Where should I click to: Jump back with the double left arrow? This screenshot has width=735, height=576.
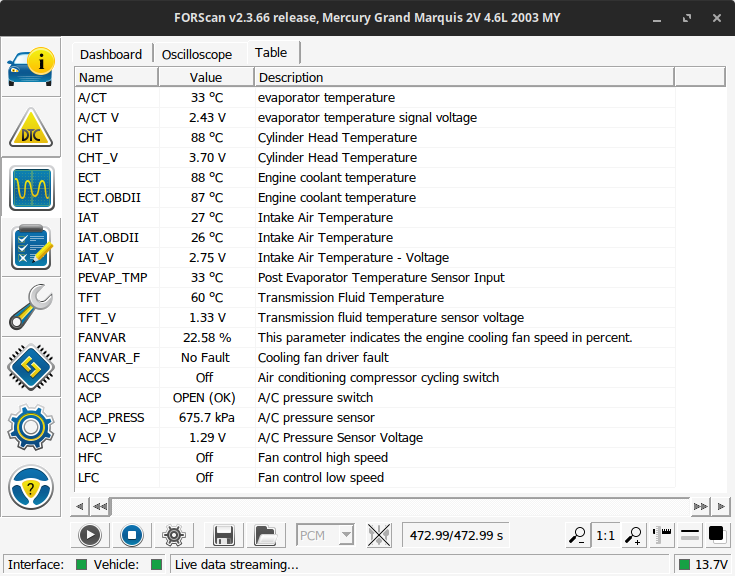pyautogui.click(x=99, y=506)
